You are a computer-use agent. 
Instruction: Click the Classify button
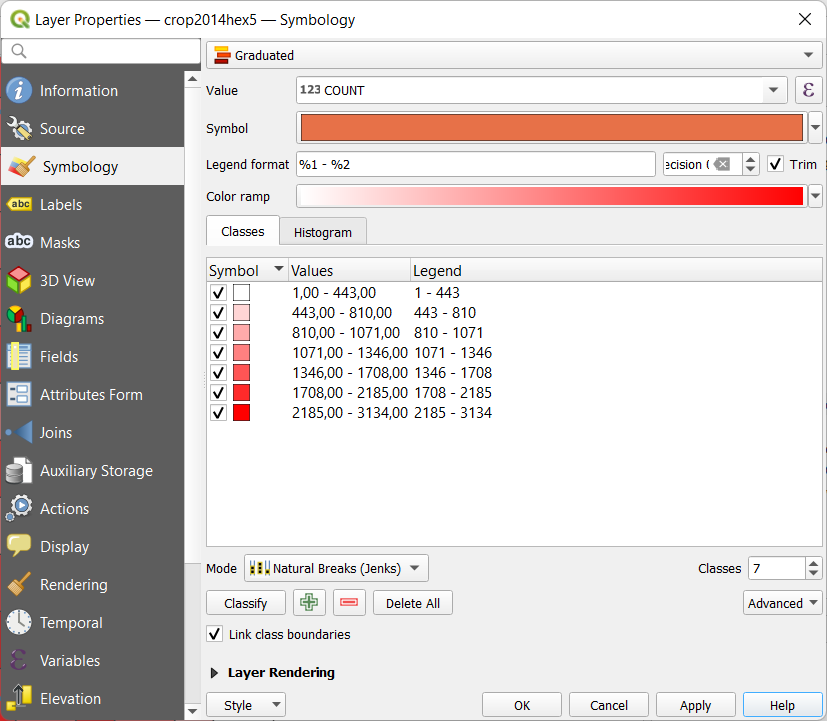[246, 603]
